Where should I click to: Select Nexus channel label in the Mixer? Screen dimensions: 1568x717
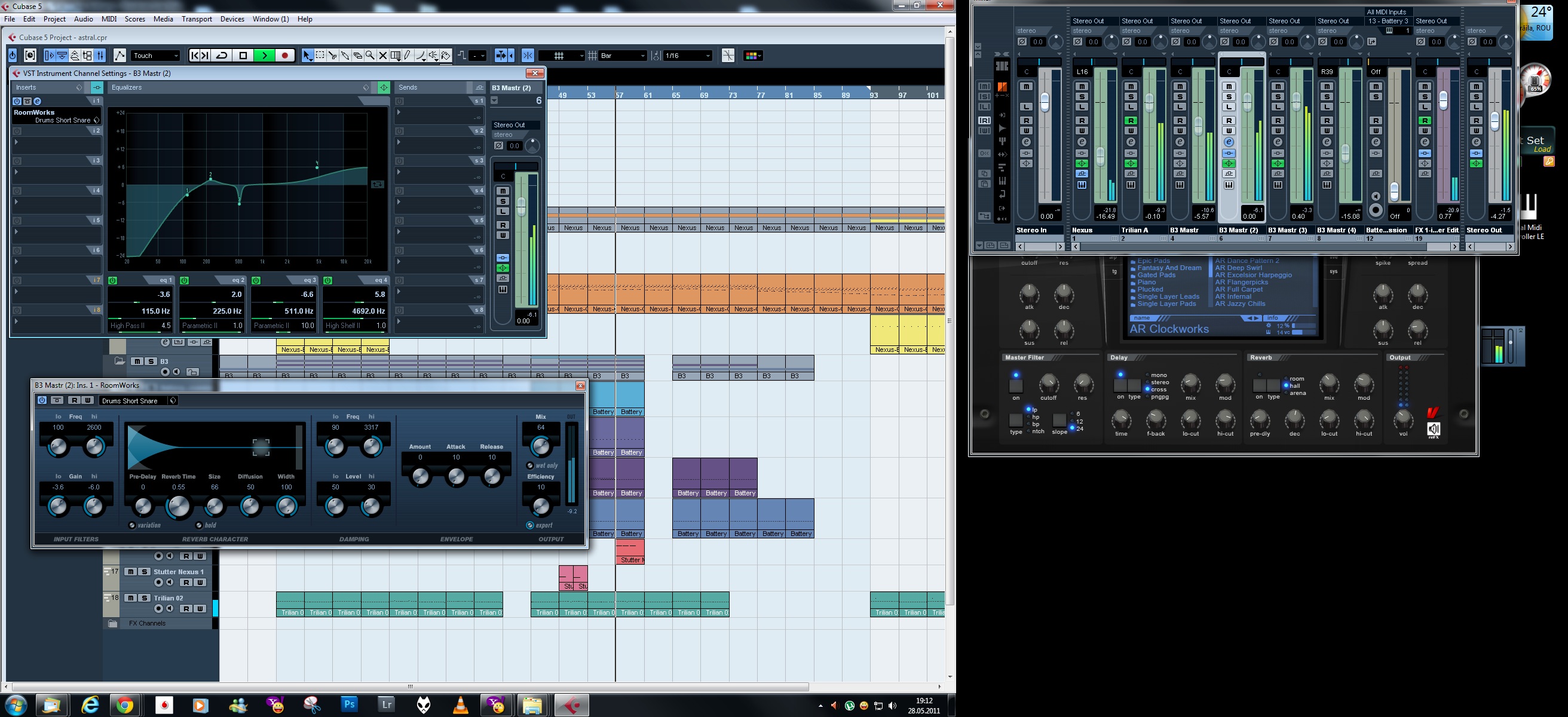[1095, 230]
